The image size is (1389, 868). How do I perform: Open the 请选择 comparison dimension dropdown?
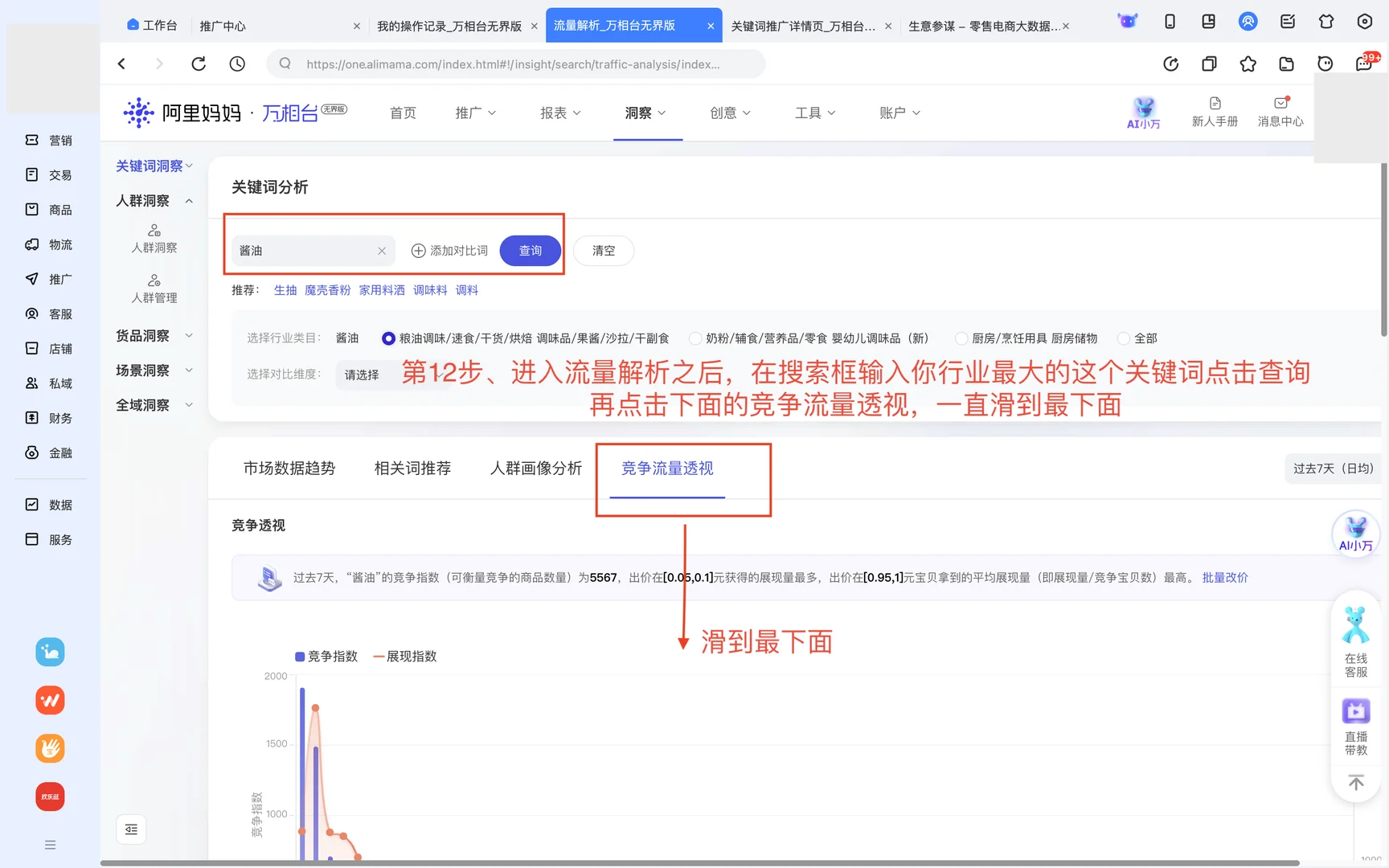[363, 375]
